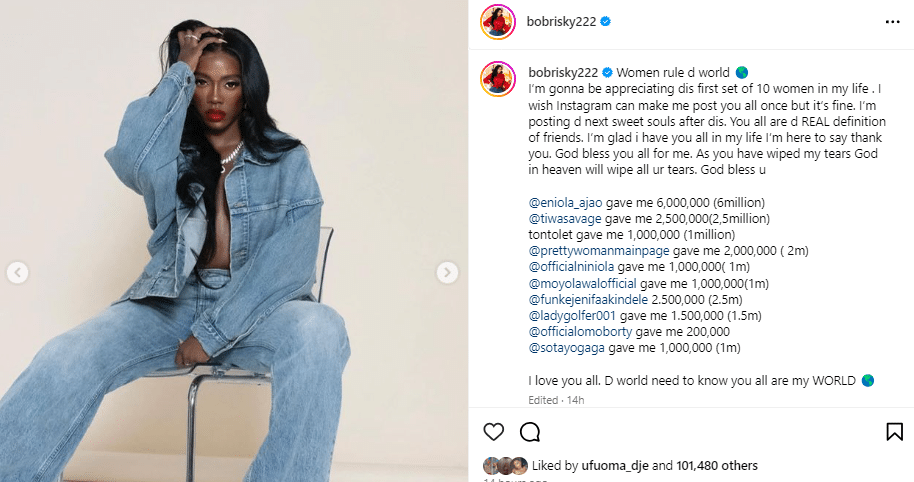Open @ladygolfer001 mention
This screenshot has width=914, height=482.
click(x=572, y=316)
